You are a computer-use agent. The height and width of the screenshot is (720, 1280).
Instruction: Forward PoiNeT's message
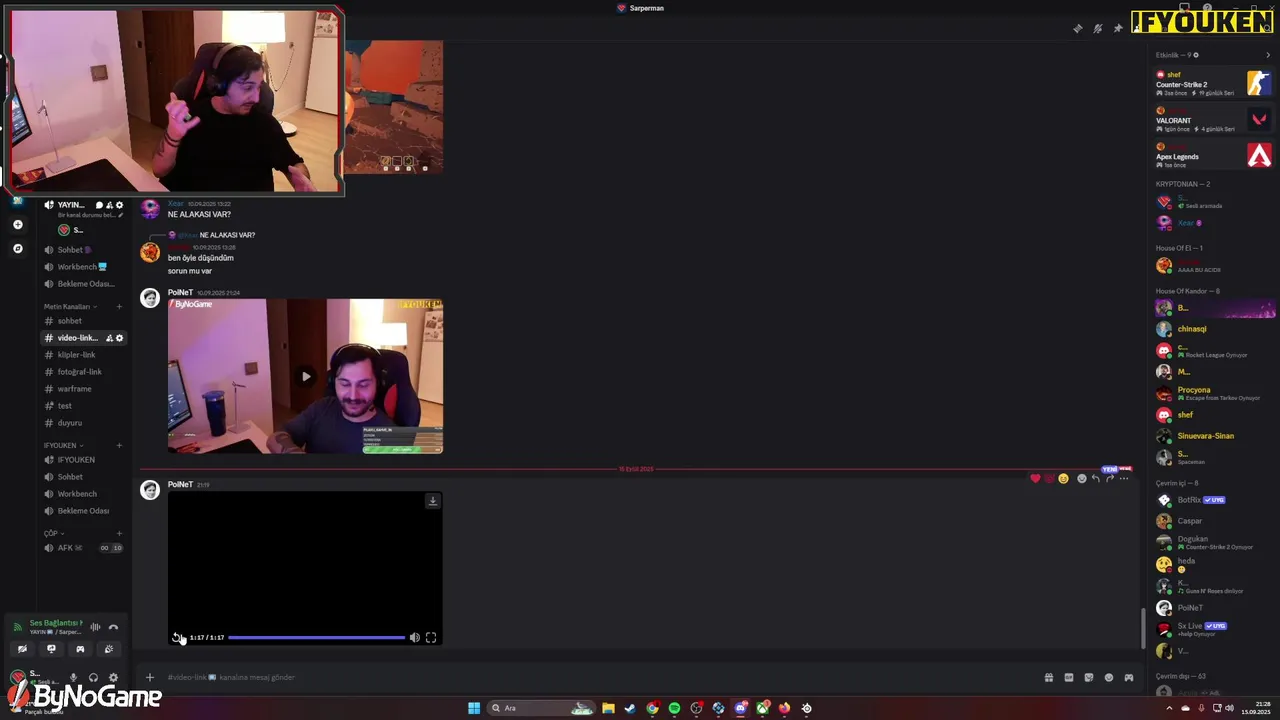[1109, 479]
